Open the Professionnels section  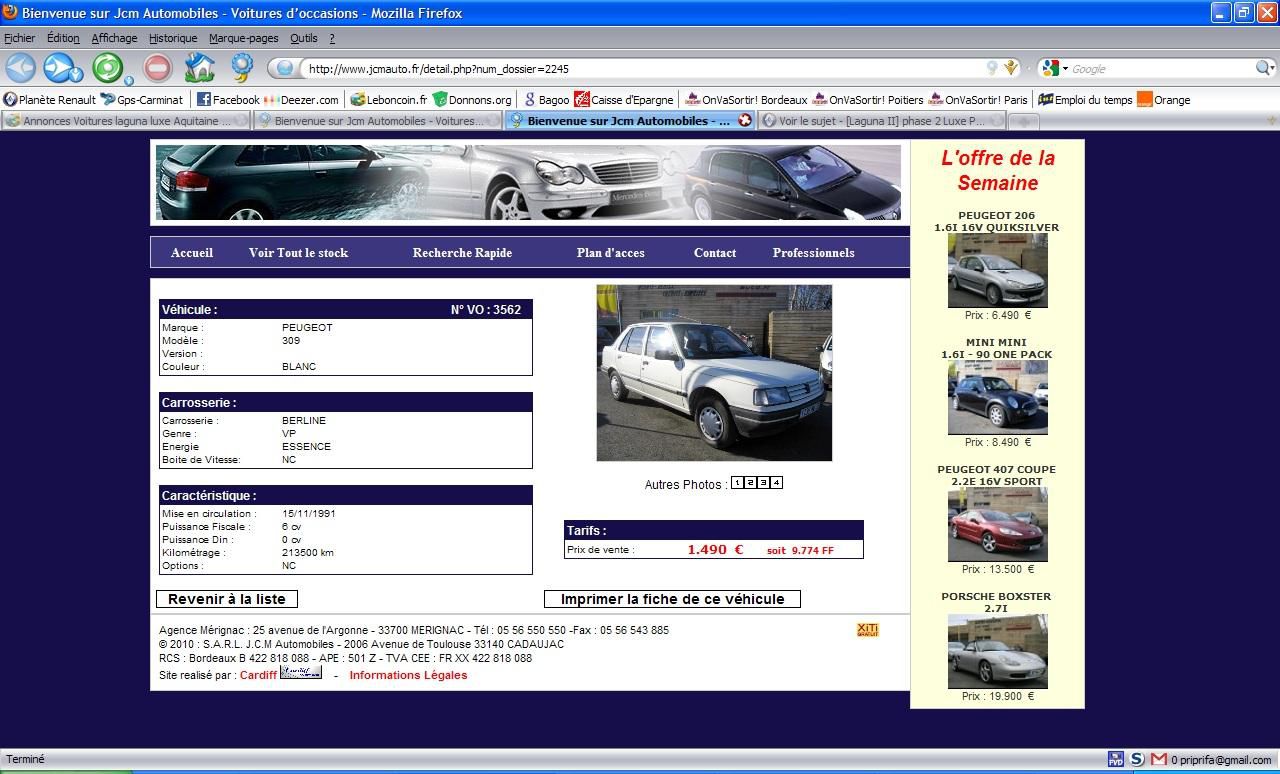click(813, 253)
